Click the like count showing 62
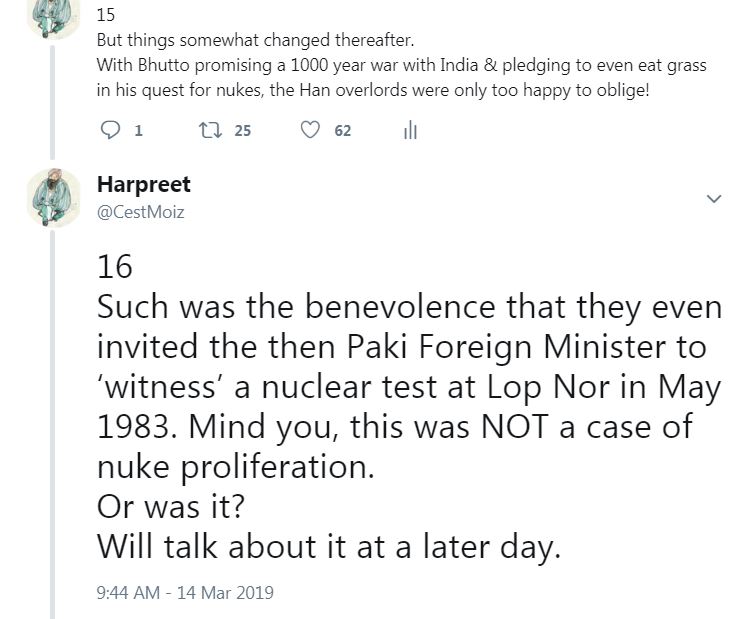This screenshot has width=753, height=619. (342, 131)
